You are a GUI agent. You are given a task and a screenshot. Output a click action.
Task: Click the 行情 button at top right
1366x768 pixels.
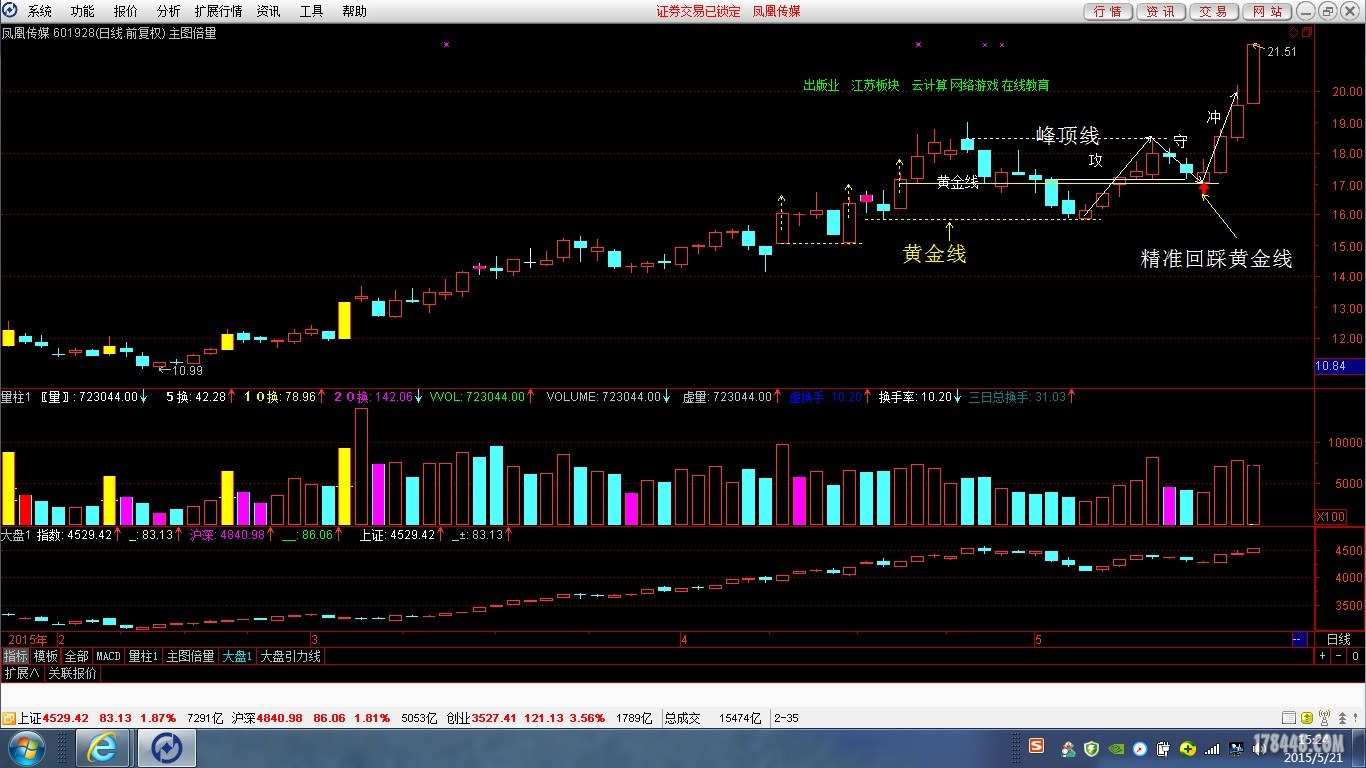coord(1108,11)
